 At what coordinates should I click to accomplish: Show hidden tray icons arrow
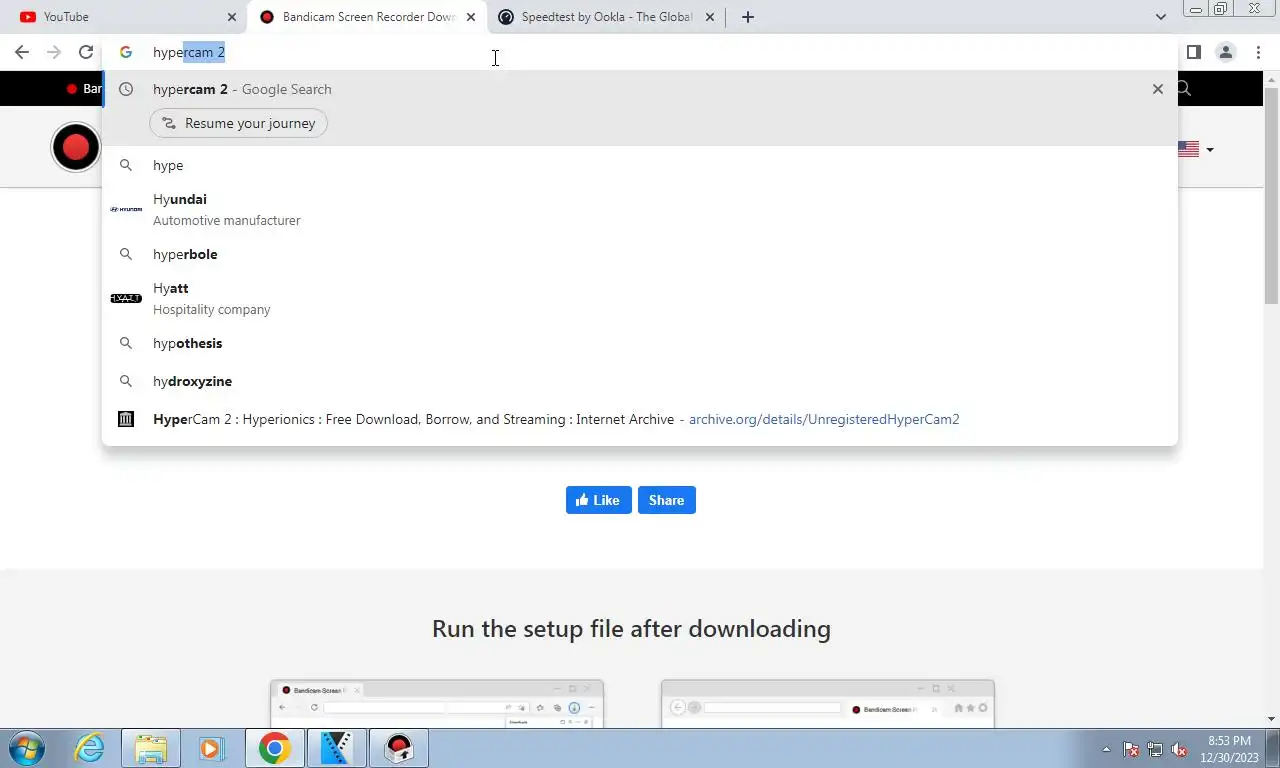(x=1106, y=749)
